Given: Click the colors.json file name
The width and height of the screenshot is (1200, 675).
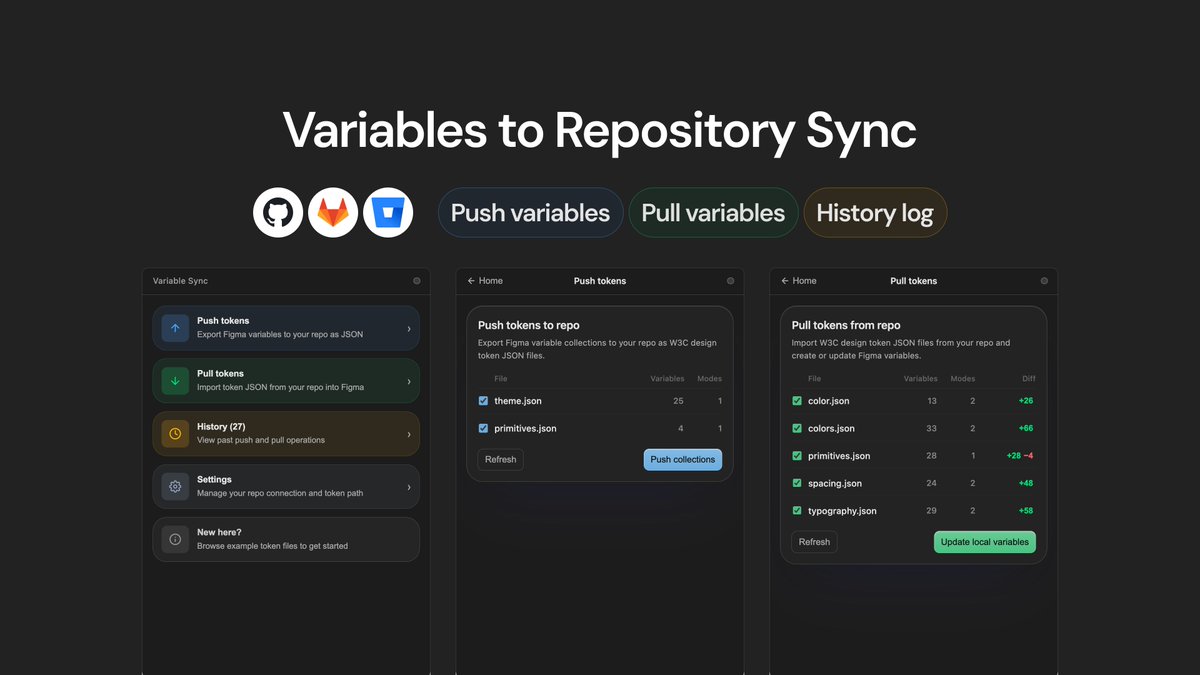Looking at the screenshot, I should click(831, 429).
